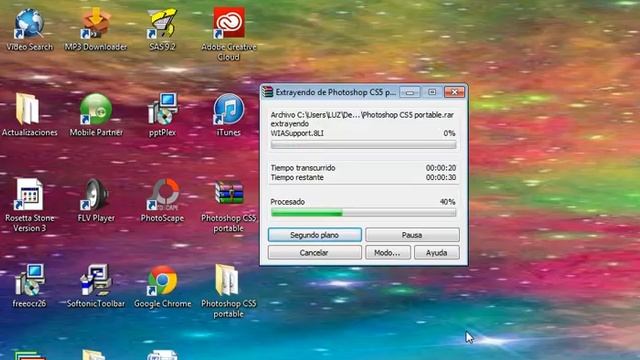Click the 40% processed value
The height and width of the screenshot is (360, 640).
447,202
